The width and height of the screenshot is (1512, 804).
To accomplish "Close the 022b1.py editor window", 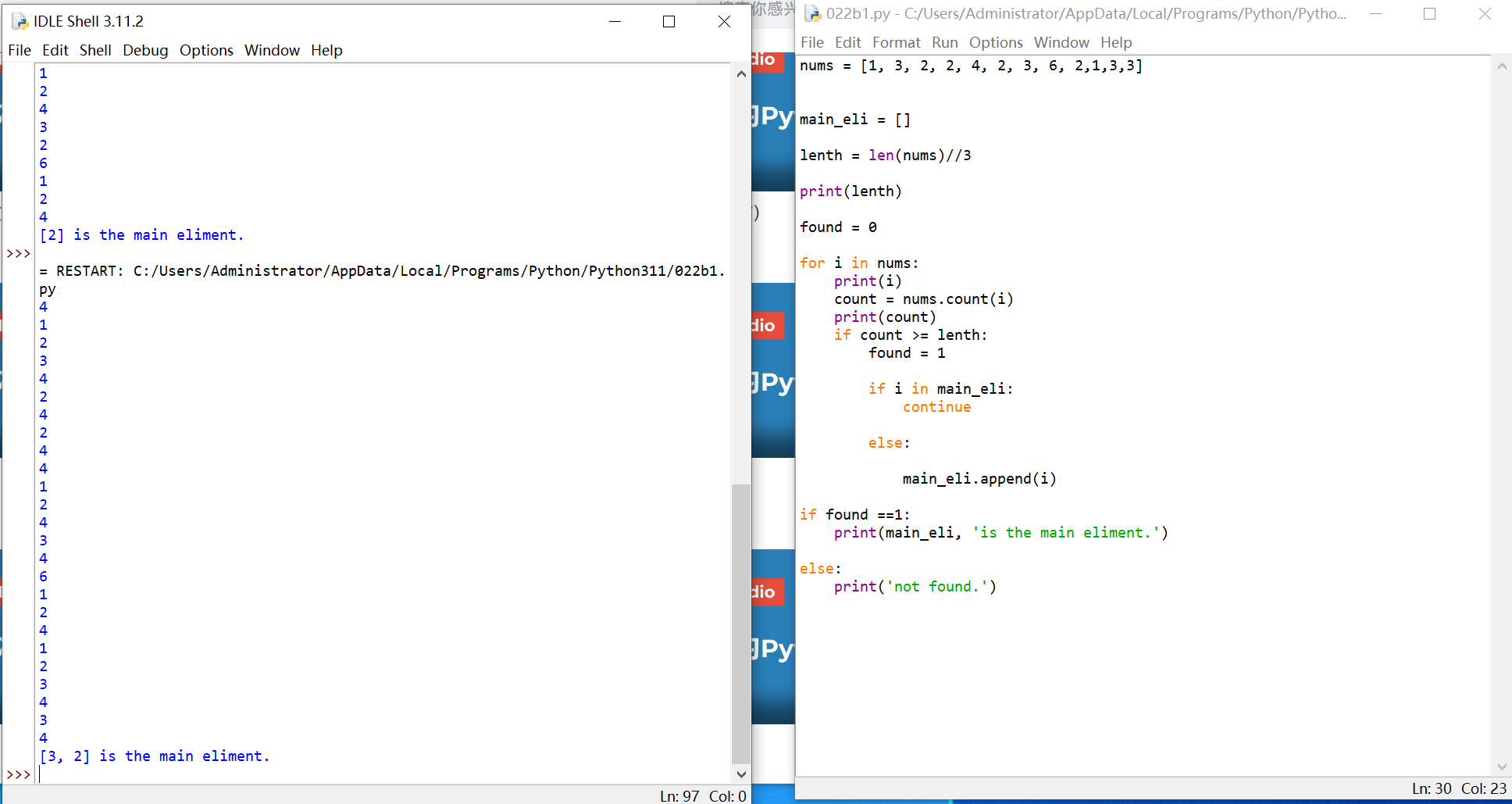I will click(x=1485, y=13).
